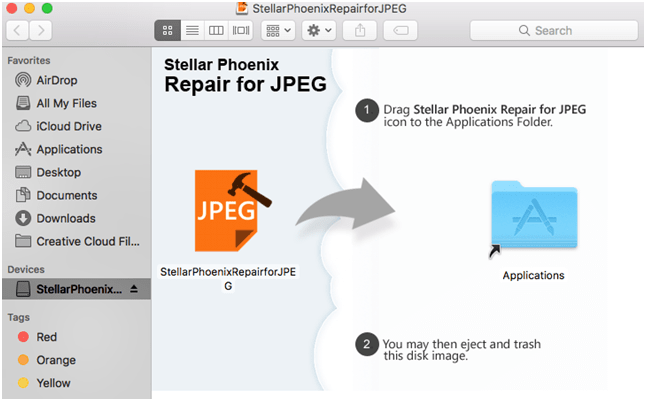Switch to list view

(192, 31)
